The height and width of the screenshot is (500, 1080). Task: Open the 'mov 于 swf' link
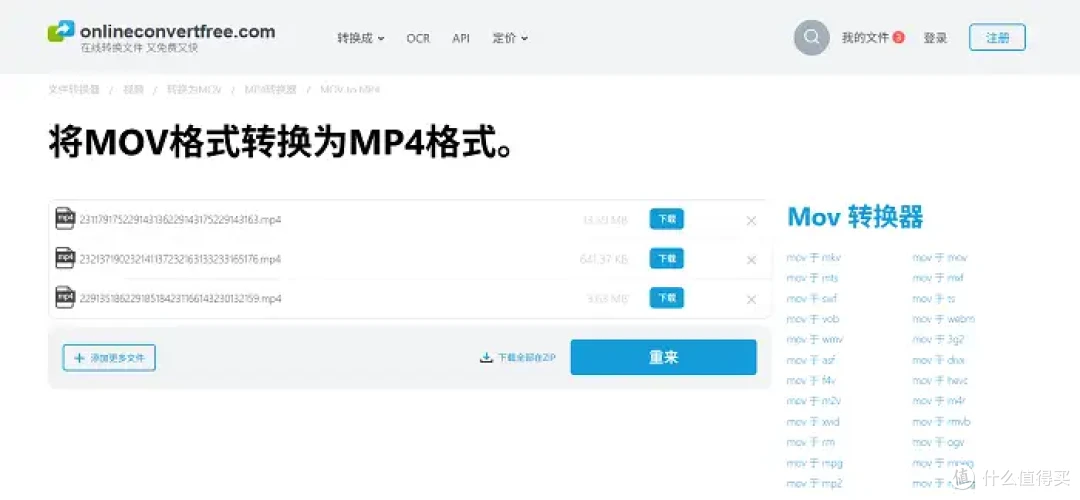tap(812, 299)
